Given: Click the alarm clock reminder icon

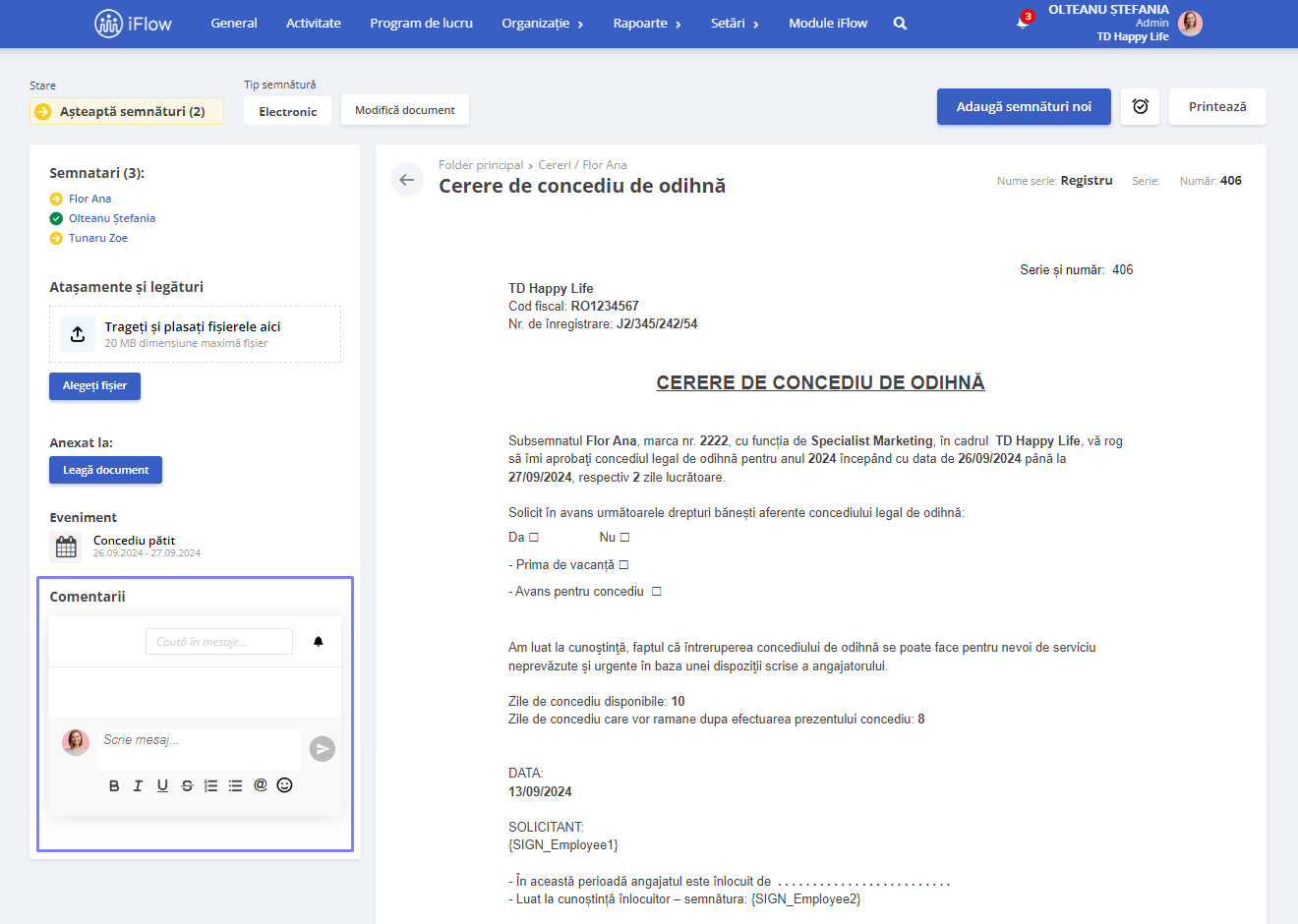Looking at the screenshot, I should tap(1141, 106).
